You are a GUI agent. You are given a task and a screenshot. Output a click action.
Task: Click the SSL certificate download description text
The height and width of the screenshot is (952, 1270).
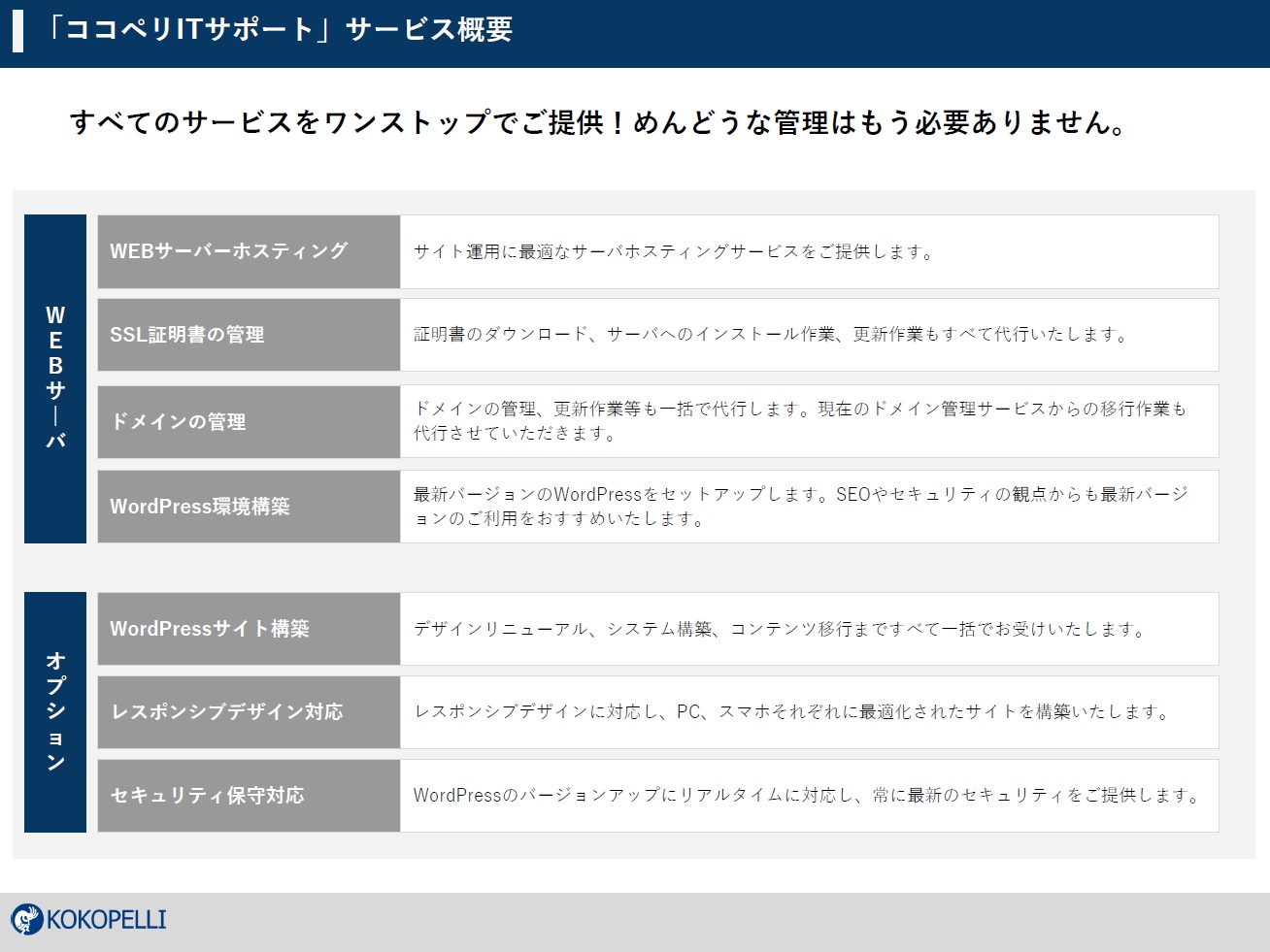pyautogui.click(x=772, y=335)
